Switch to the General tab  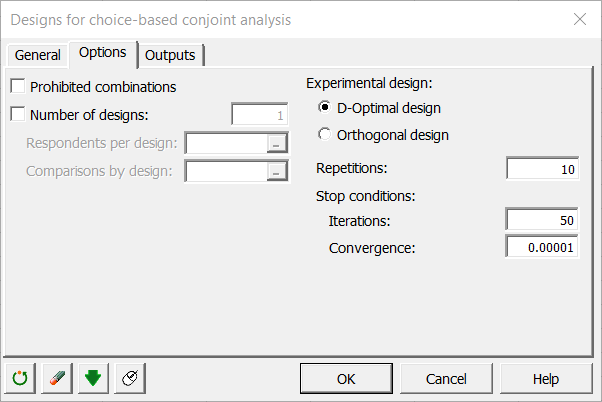pos(38,55)
